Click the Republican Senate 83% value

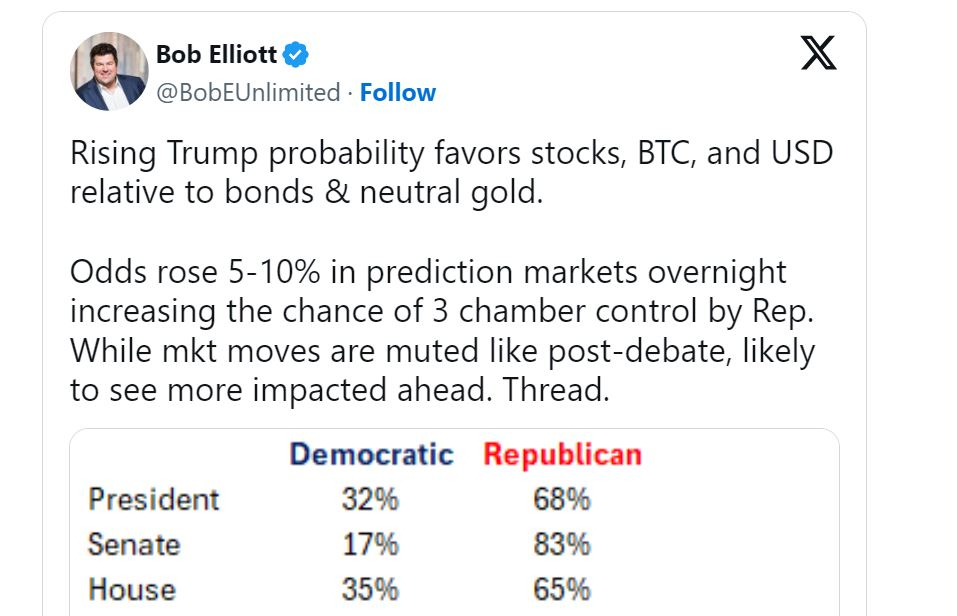[x=562, y=545]
